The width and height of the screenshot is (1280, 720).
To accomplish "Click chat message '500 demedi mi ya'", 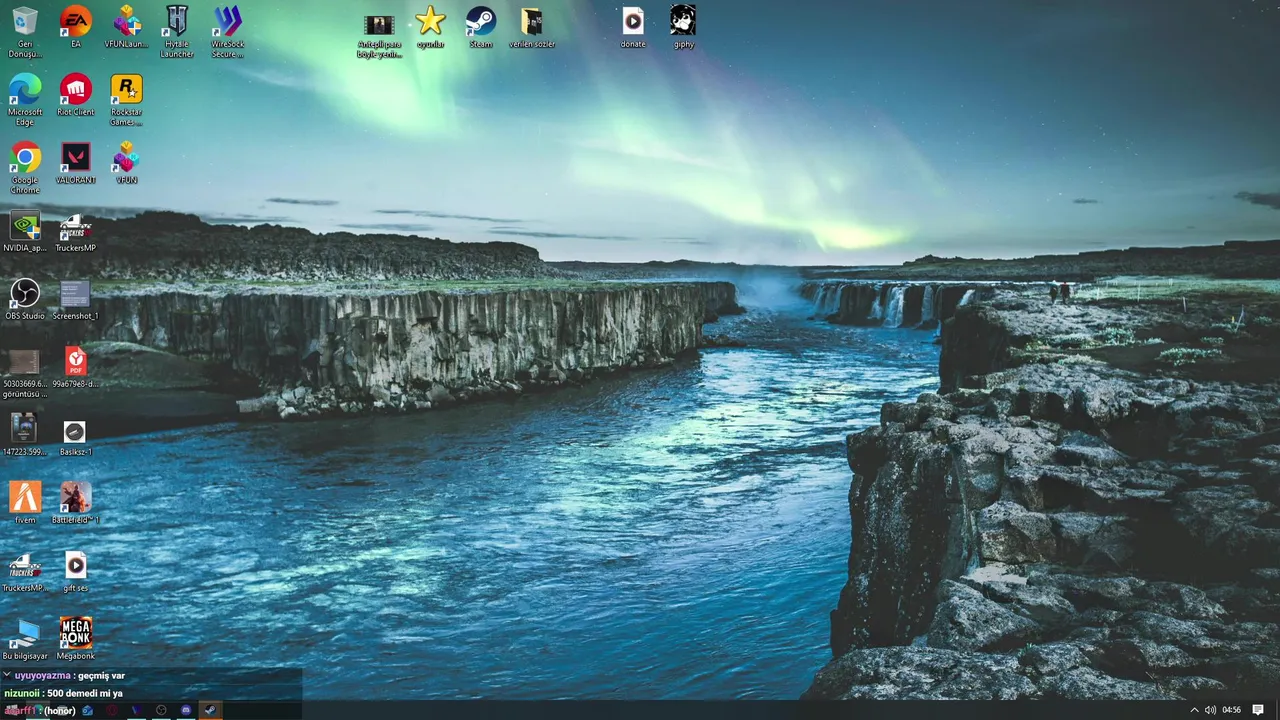I will [x=85, y=693].
